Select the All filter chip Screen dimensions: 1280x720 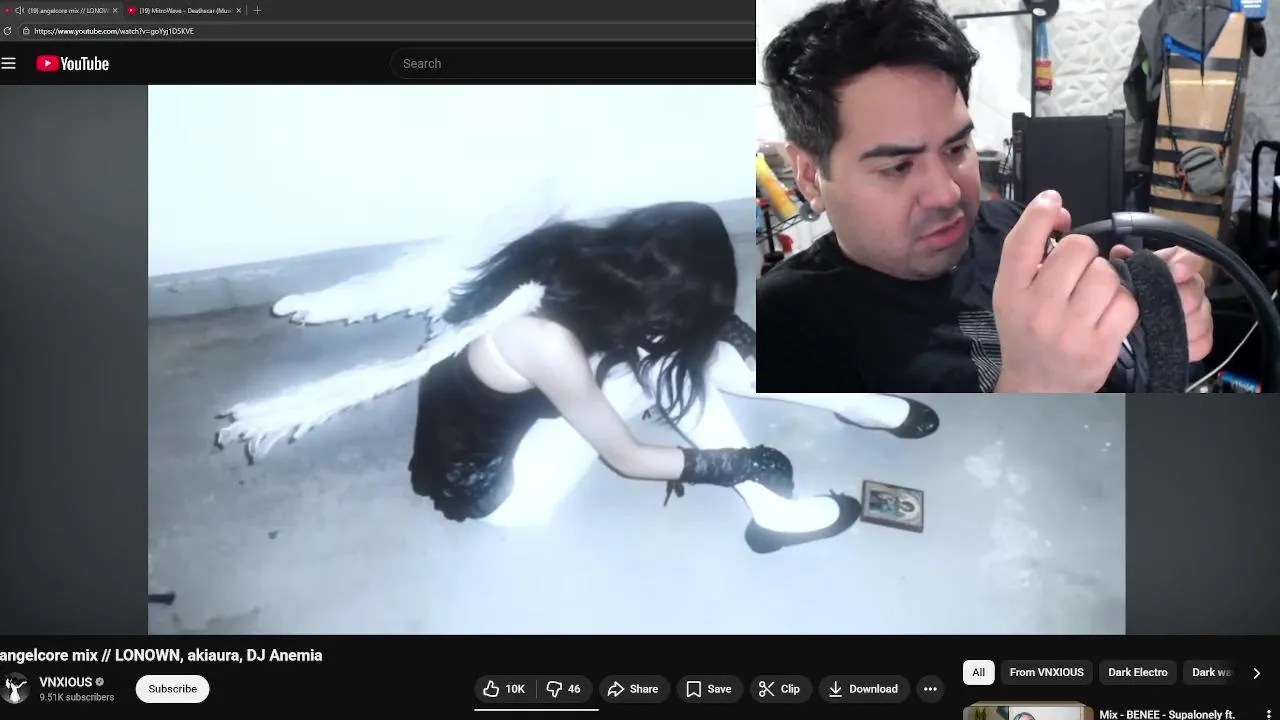tap(978, 672)
